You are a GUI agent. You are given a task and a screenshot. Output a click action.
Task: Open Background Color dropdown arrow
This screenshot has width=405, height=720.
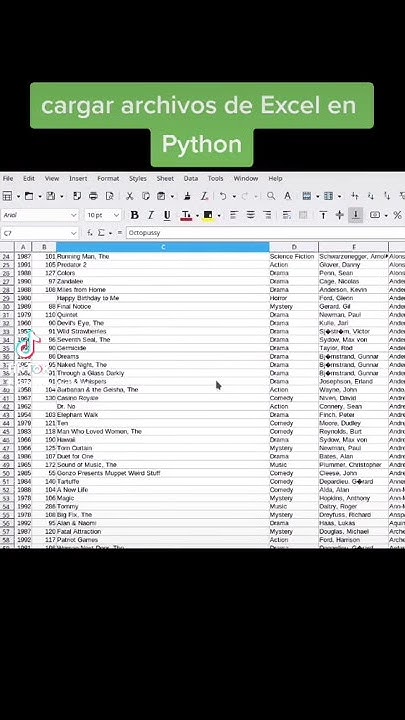click(219, 215)
